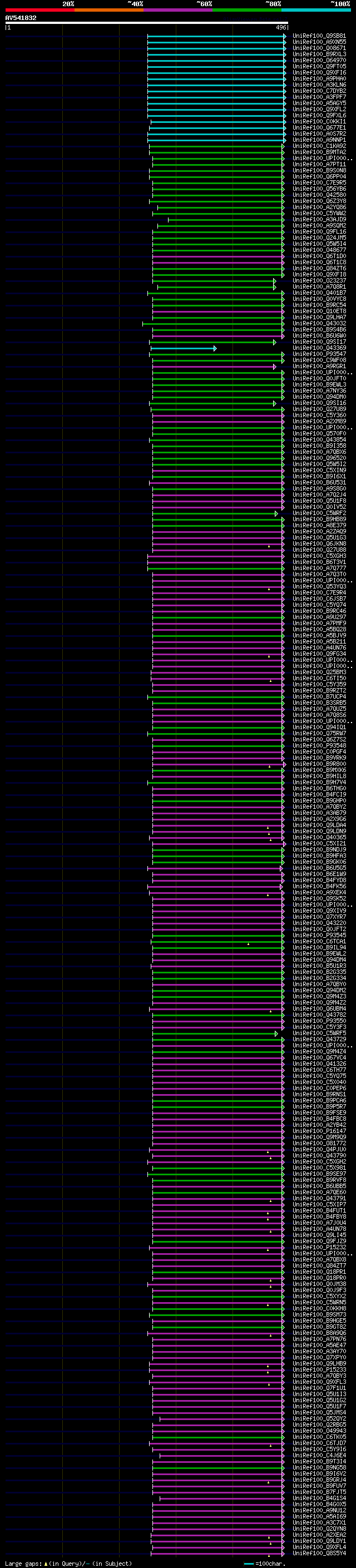Select hit UniRef100_Q43369
This screenshot has width=356, height=1568.
[319, 349]
